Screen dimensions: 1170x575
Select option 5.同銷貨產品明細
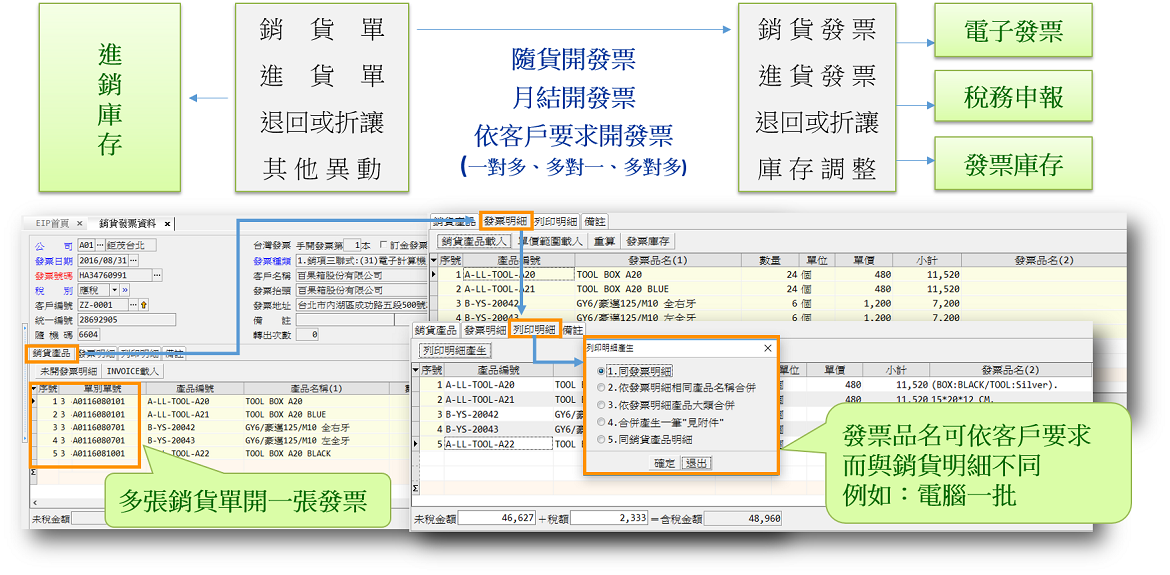click(601, 439)
